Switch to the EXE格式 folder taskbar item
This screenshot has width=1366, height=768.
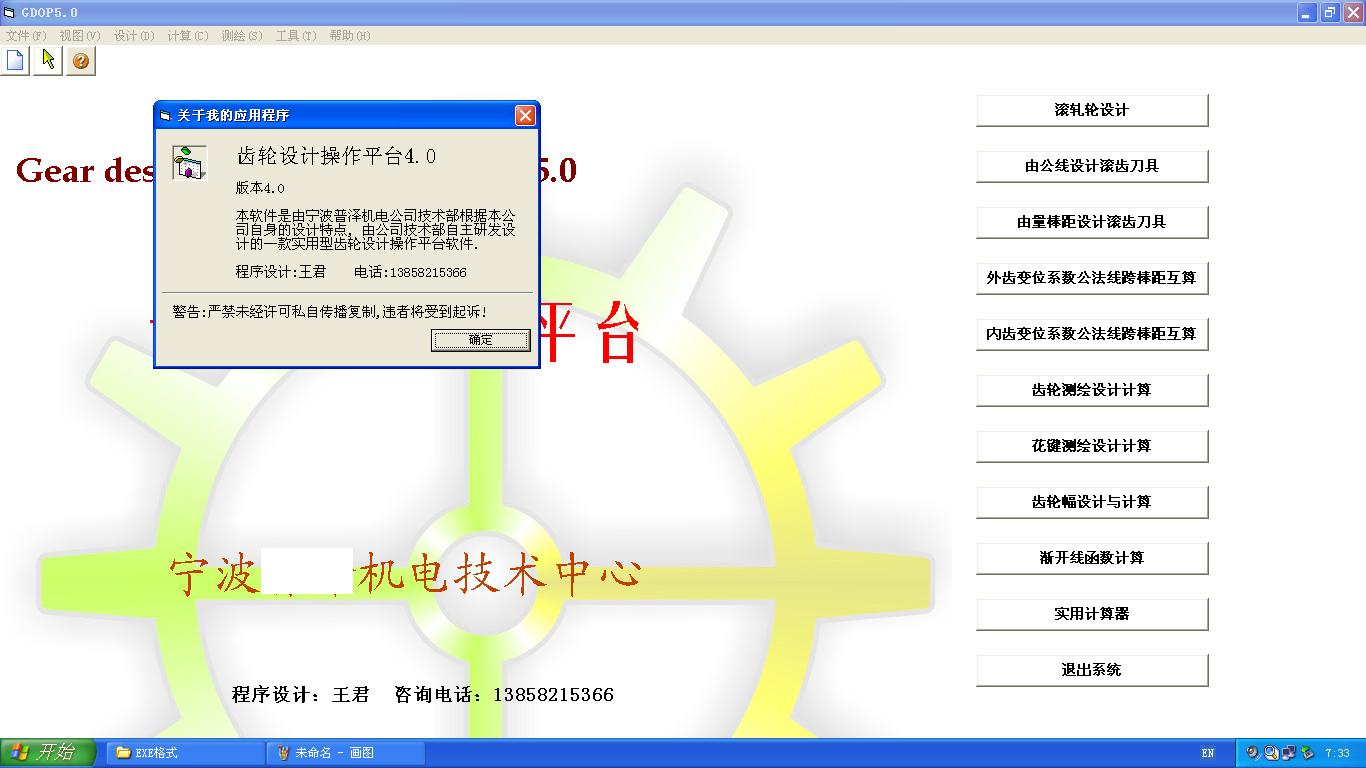point(187,753)
